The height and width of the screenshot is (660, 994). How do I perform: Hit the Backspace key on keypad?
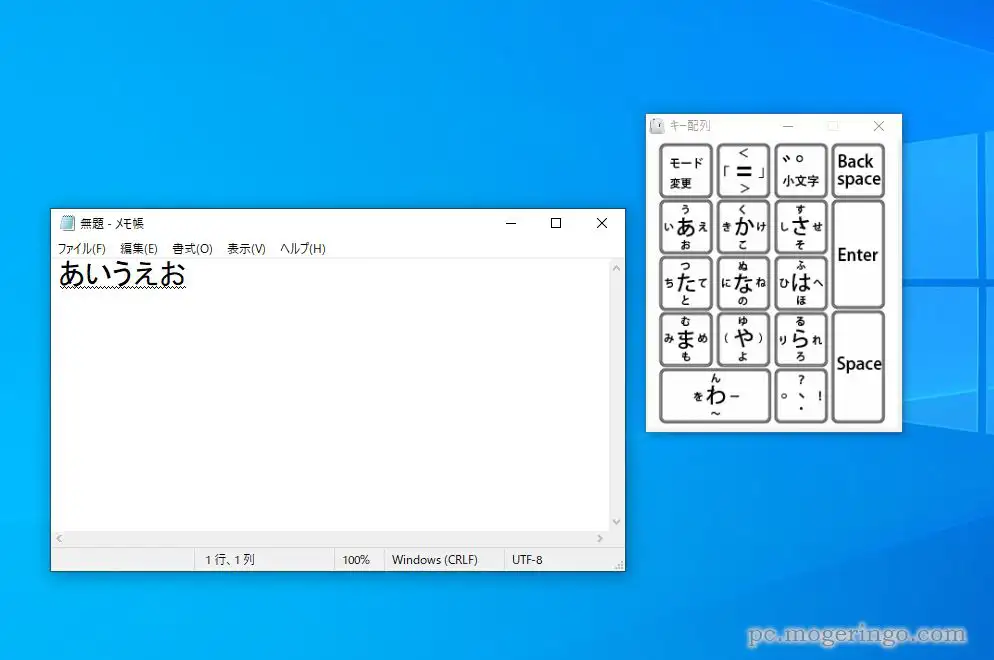(858, 171)
